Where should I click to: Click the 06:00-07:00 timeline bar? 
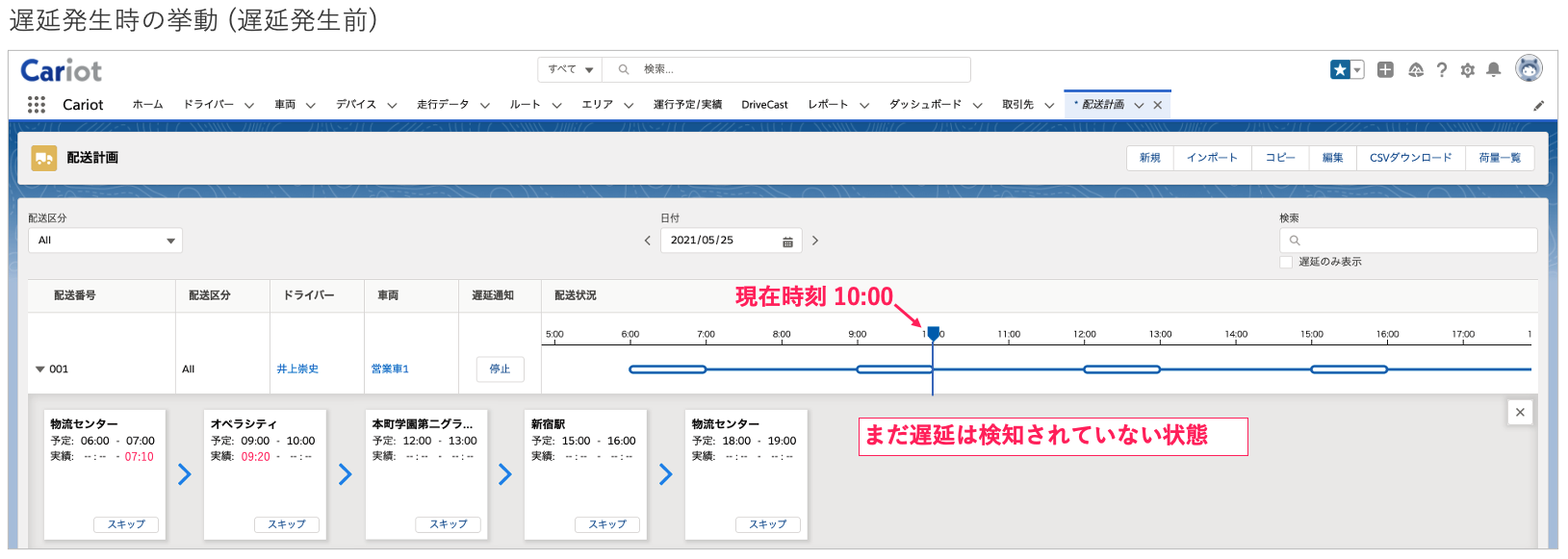point(668,369)
